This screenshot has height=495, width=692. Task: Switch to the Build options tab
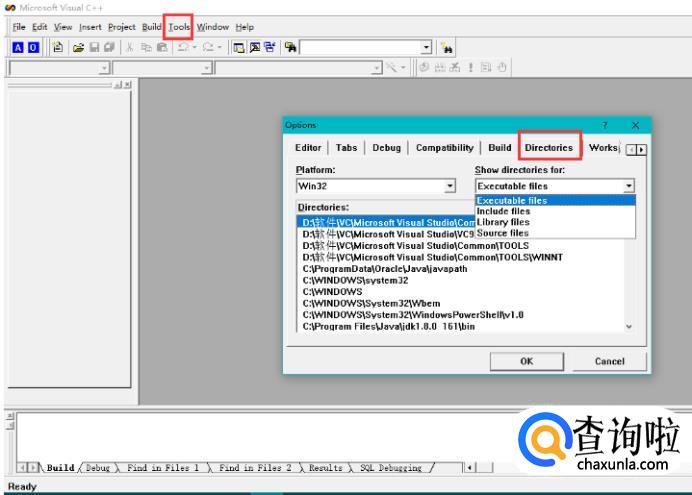pyautogui.click(x=500, y=147)
